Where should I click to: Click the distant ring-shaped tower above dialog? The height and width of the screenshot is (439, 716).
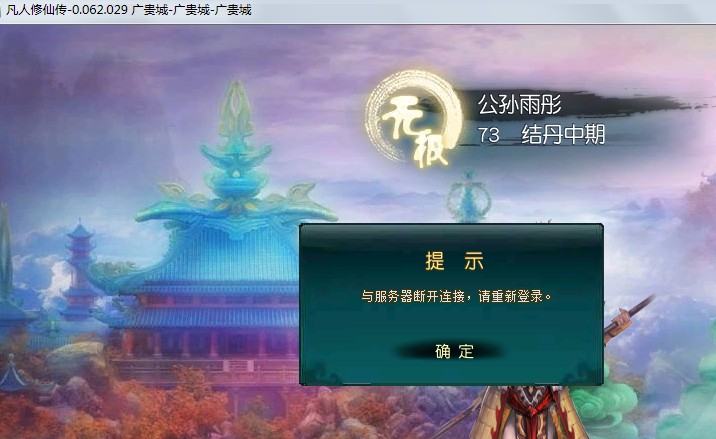pos(468,196)
